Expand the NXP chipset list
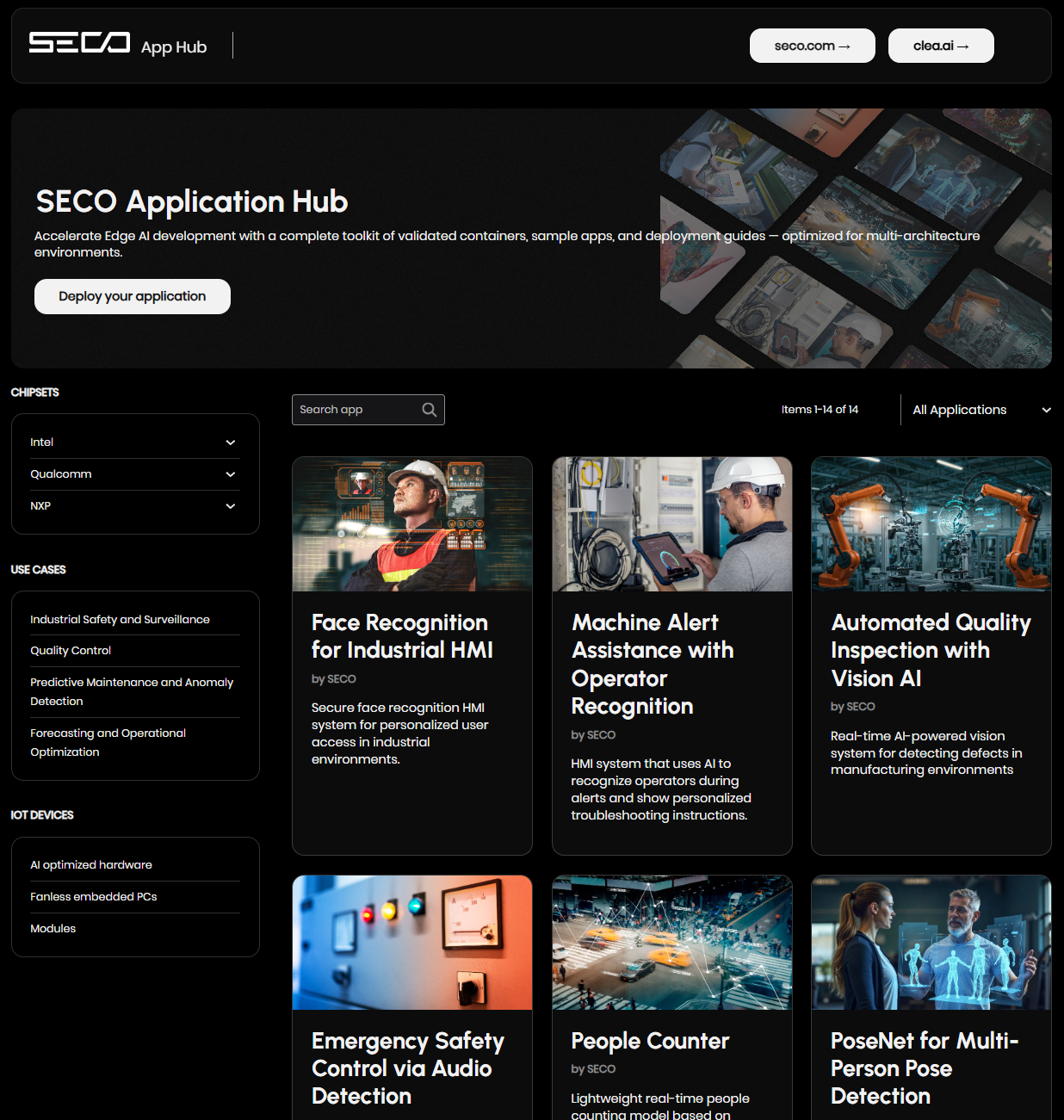This screenshot has width=1064, height=1120. [x=134, y=505]
